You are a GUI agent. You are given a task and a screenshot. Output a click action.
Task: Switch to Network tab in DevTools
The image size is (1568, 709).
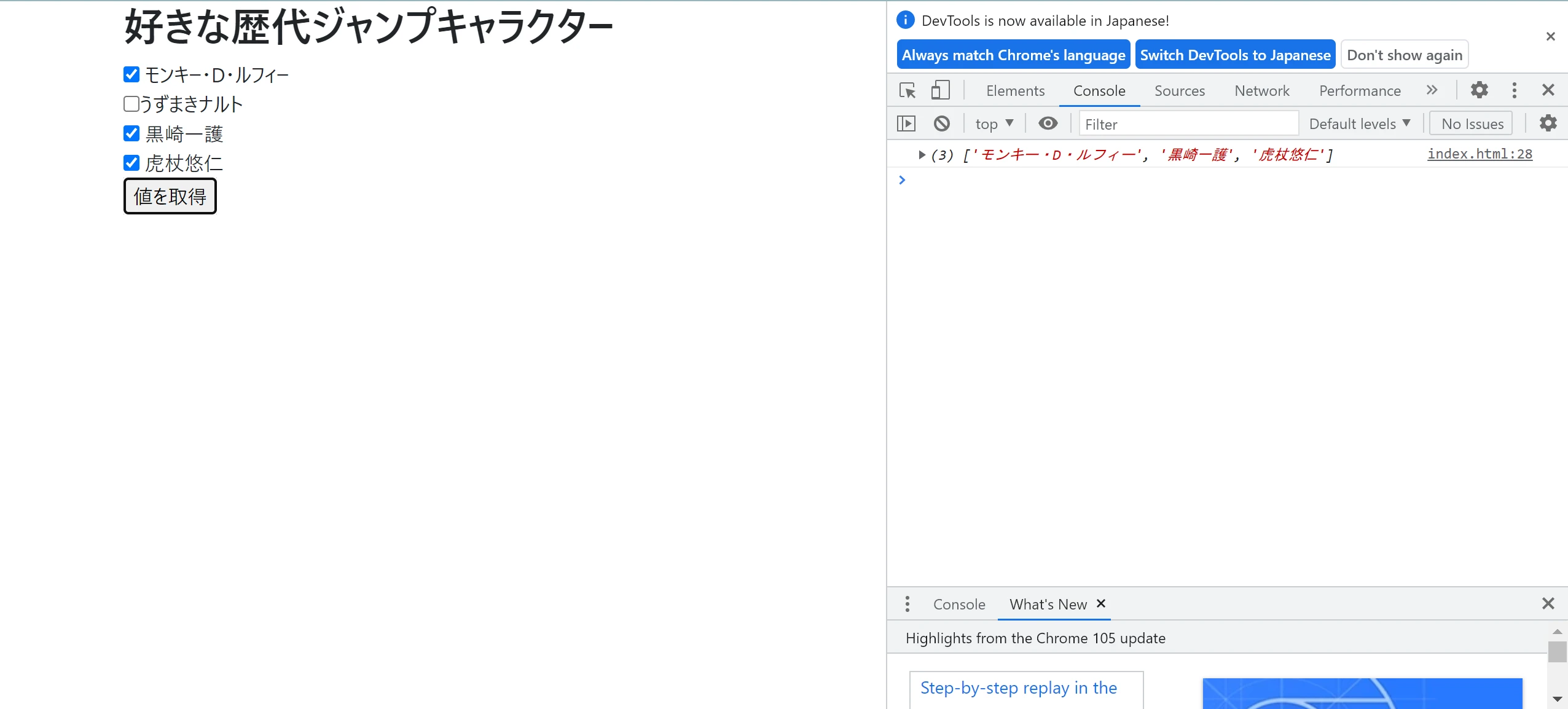tap(1261, 90)
